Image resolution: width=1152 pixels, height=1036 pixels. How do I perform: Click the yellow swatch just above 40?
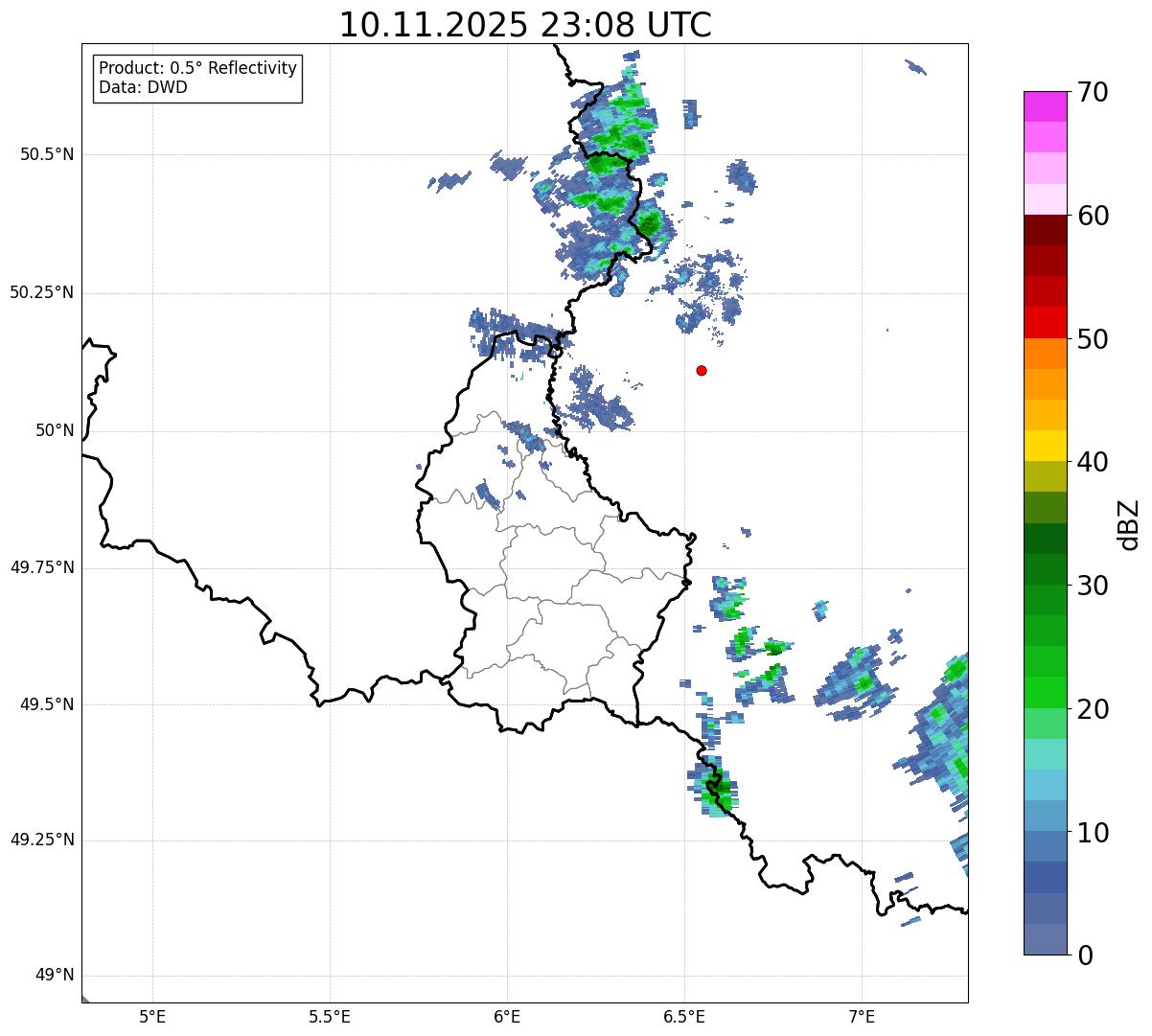(x=1046, y=446)
